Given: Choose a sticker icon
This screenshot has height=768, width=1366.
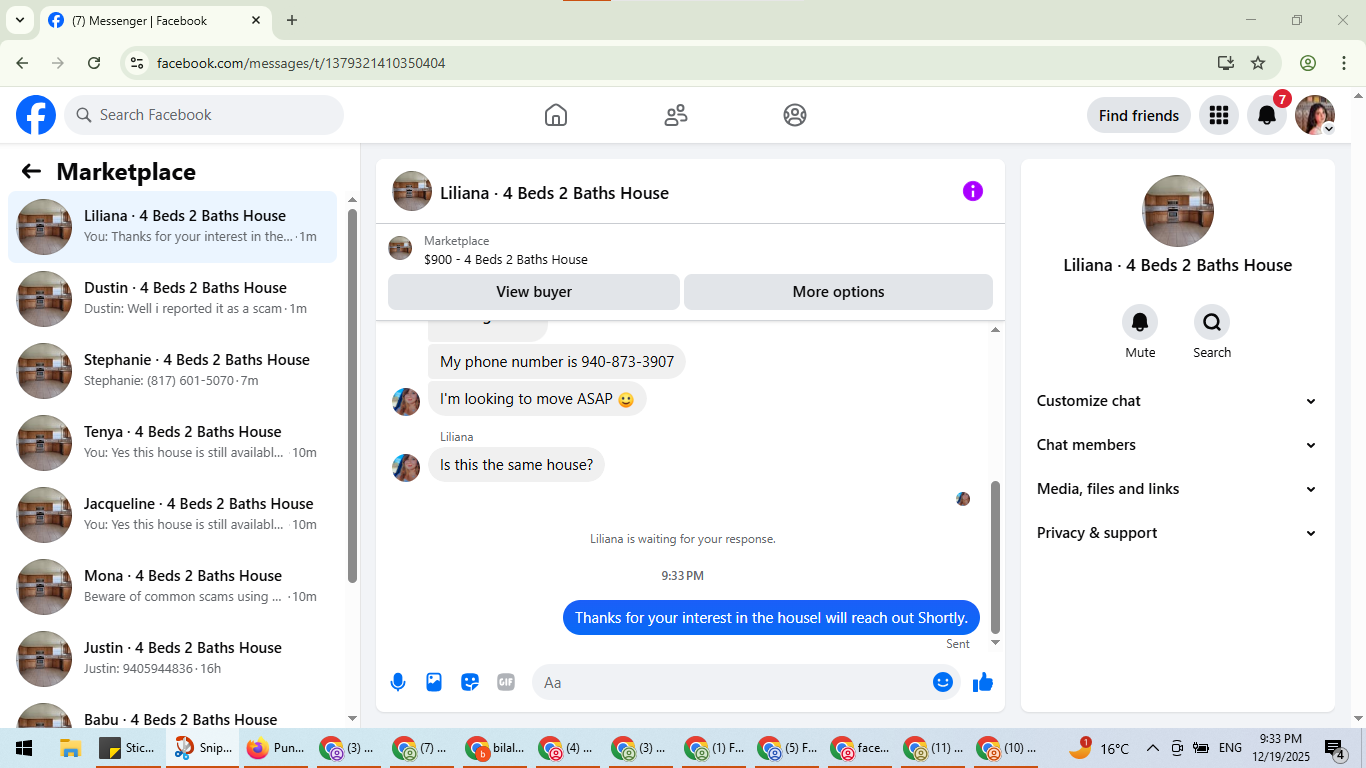Looking at the screenshot, I should tap(470, 682).
